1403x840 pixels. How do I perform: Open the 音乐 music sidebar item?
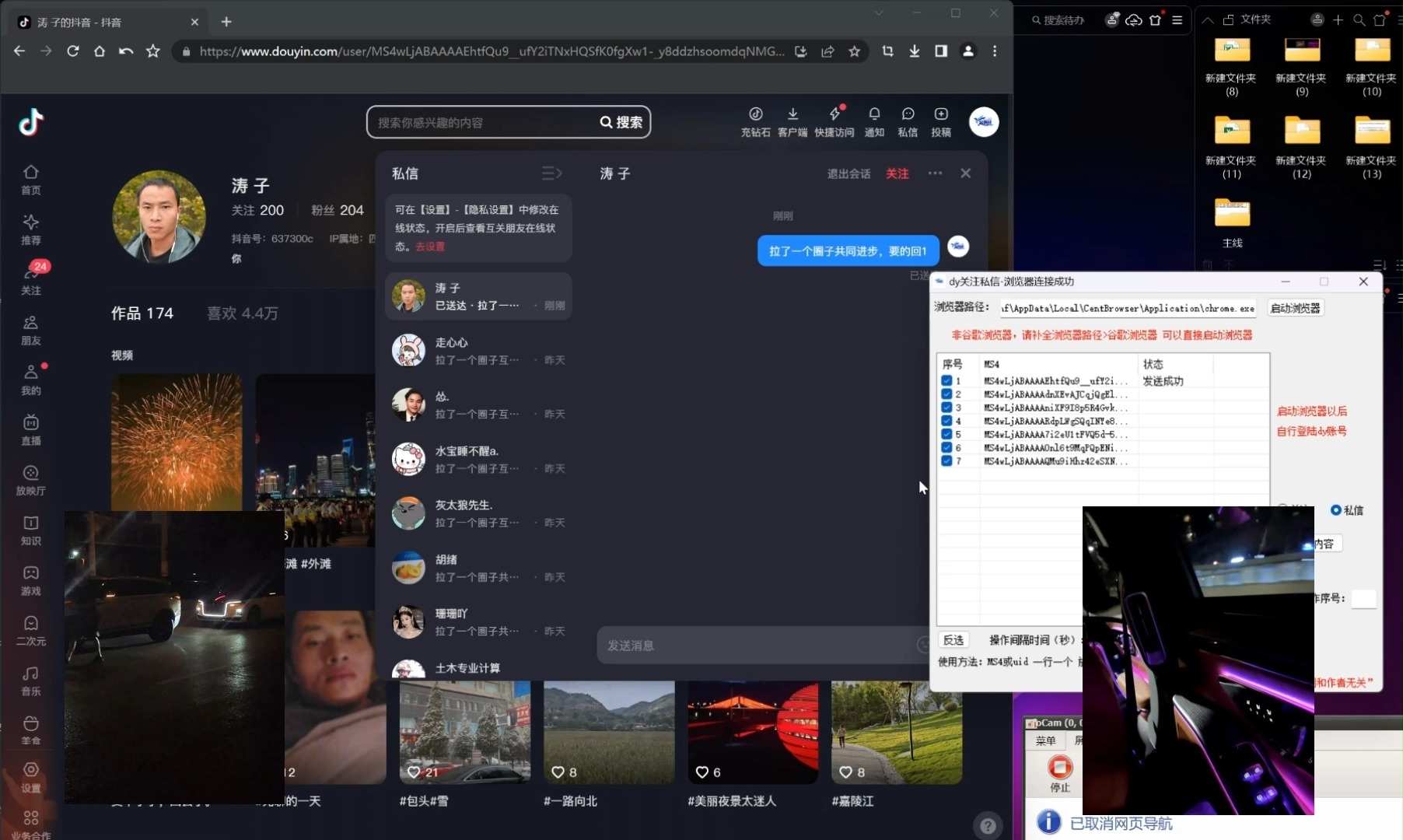[x=30, y=681]
